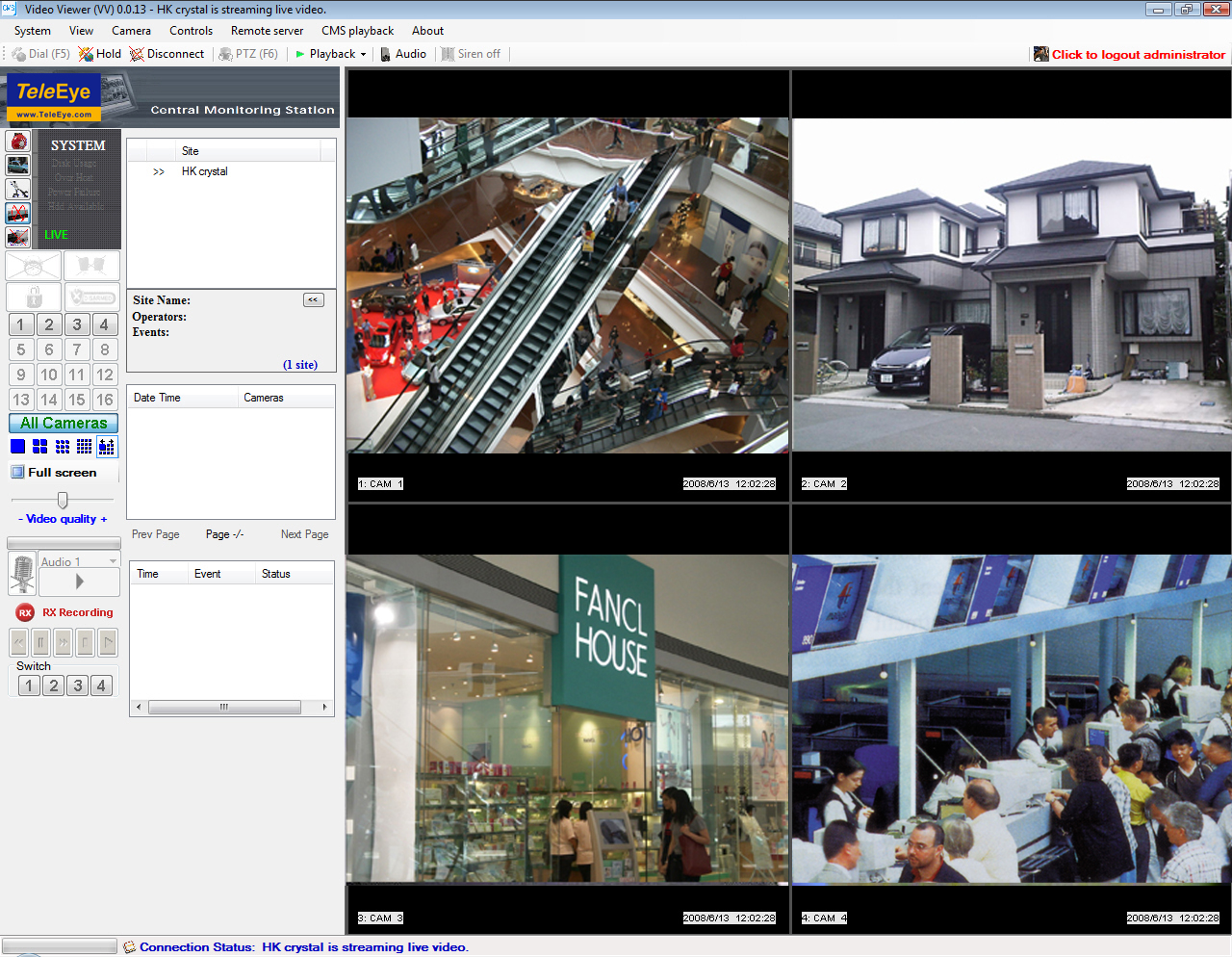Viewport: 1232px width, 957px height.
Task: Click the red siren alarm icon
Action: coord(17,142)
